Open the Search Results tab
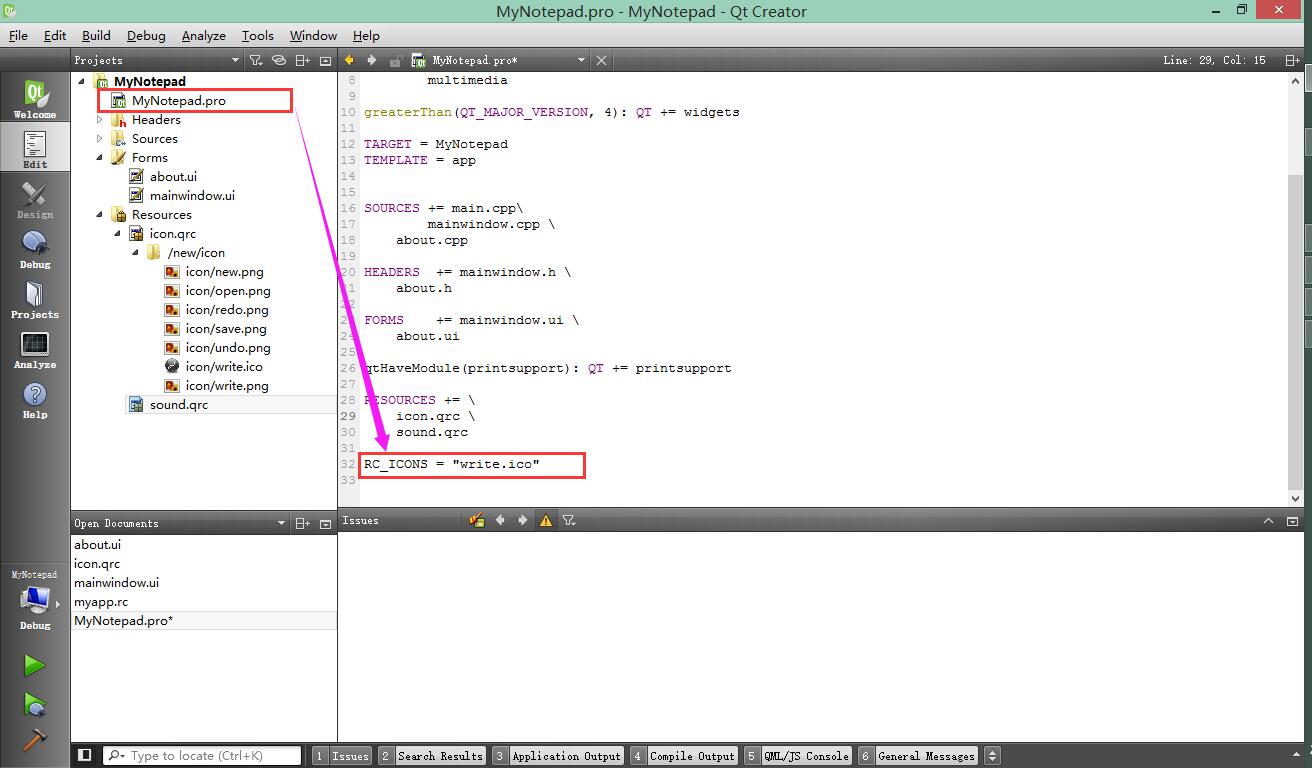This screenshot has width=1312, height=768. tap(432, 756)
